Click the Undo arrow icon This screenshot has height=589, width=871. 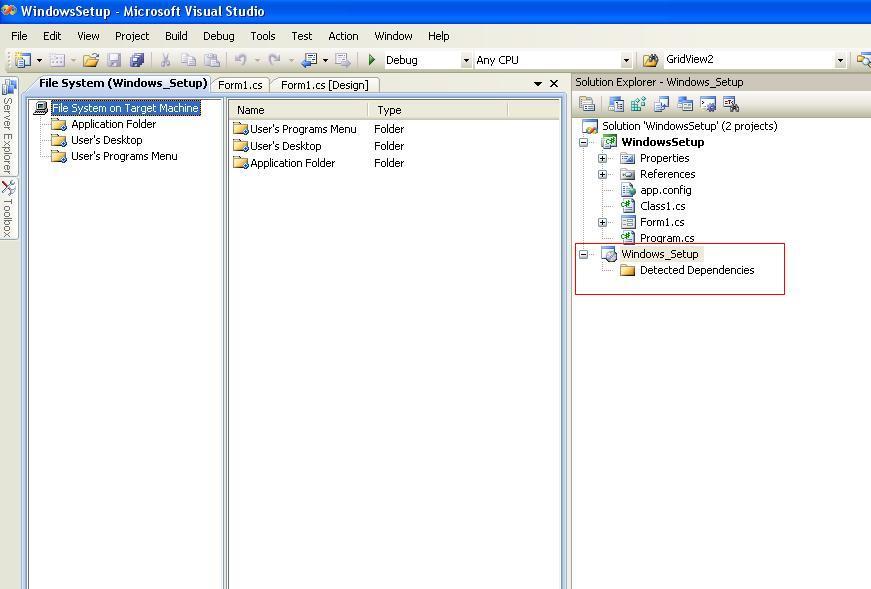(241, 59)
